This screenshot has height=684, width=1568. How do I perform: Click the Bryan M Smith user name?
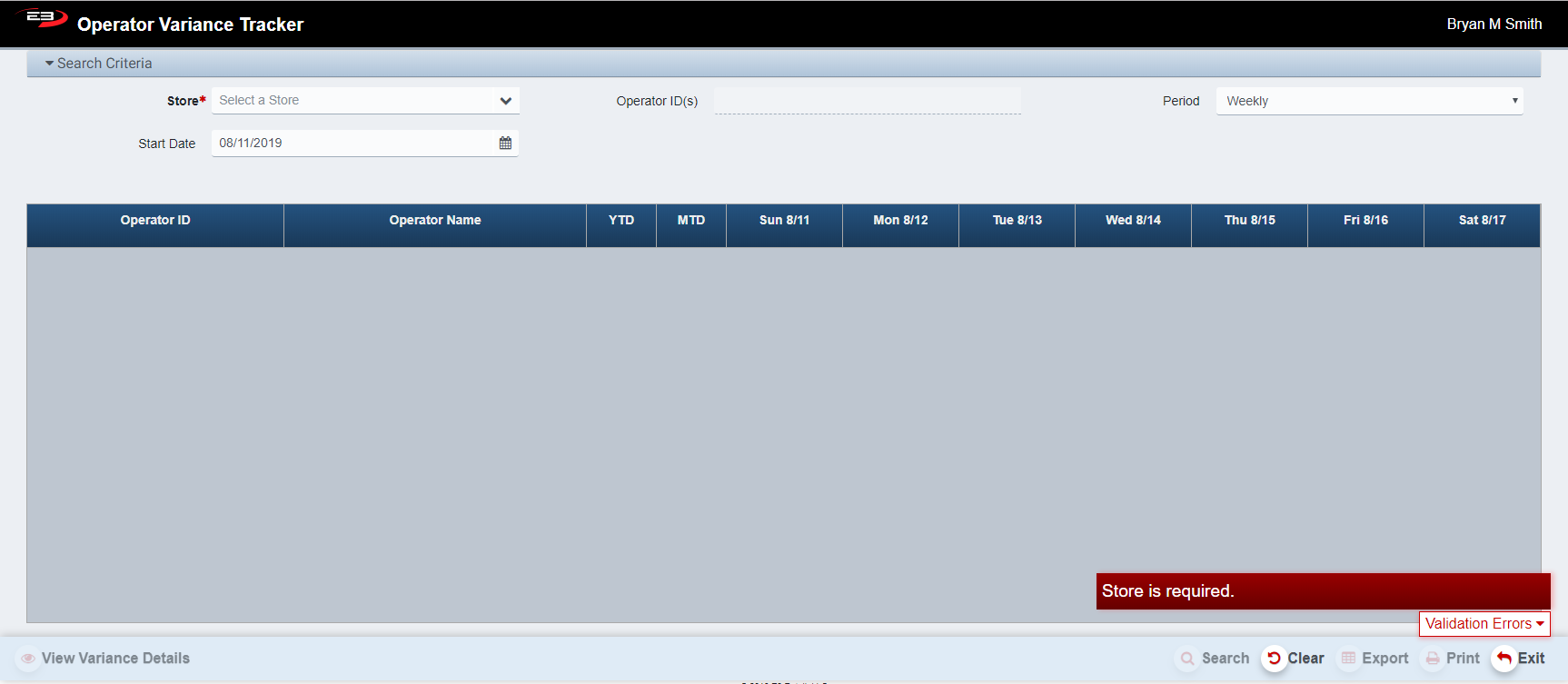pyautogui.click(x=1494, y=25)
